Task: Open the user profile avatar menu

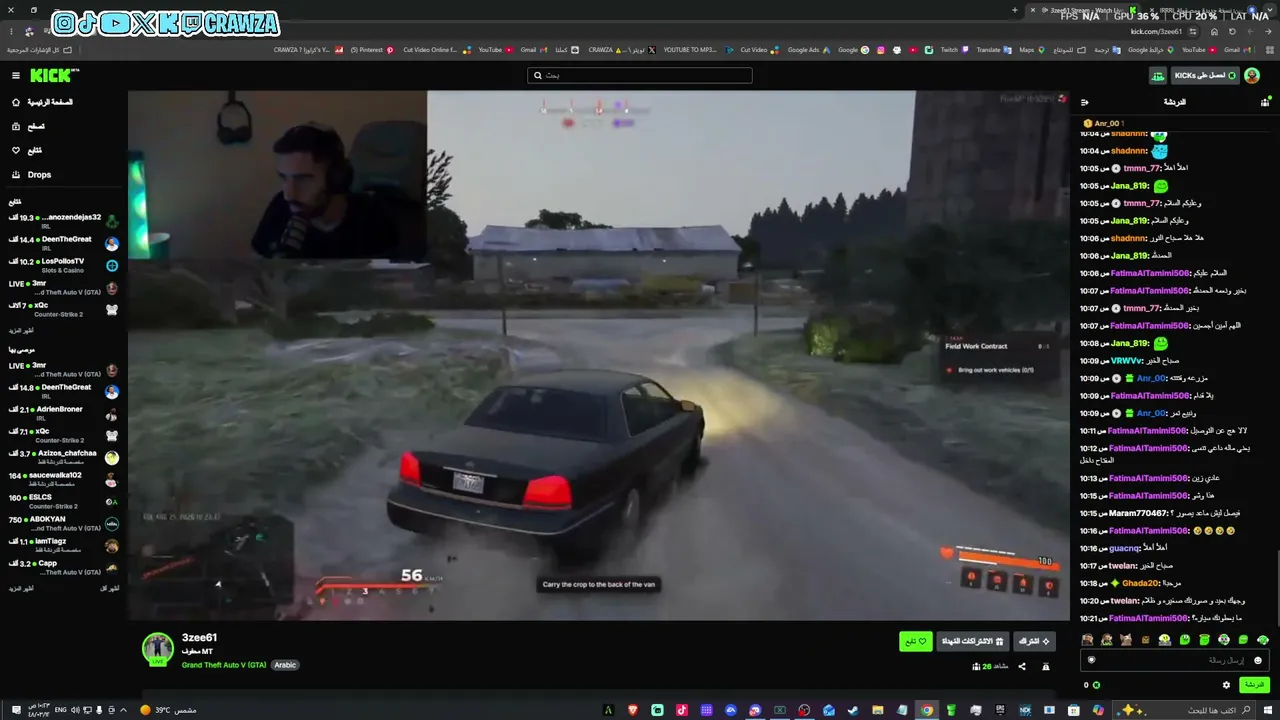Action: click(x=1252, y=76)
